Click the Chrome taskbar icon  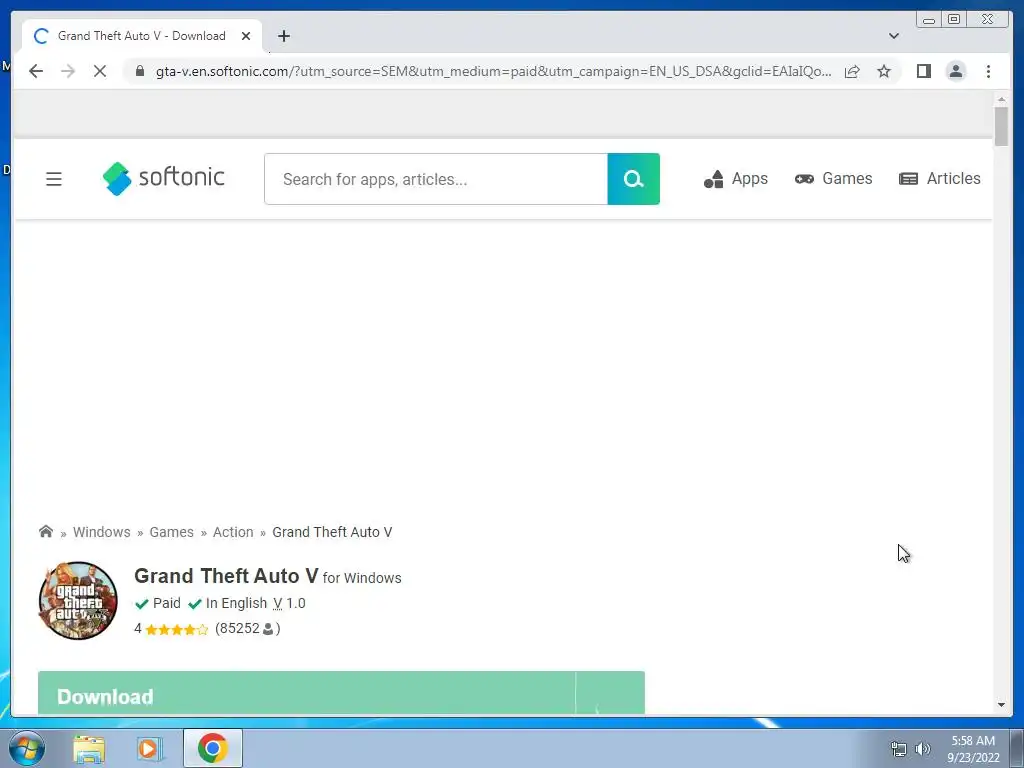(213, 748)
